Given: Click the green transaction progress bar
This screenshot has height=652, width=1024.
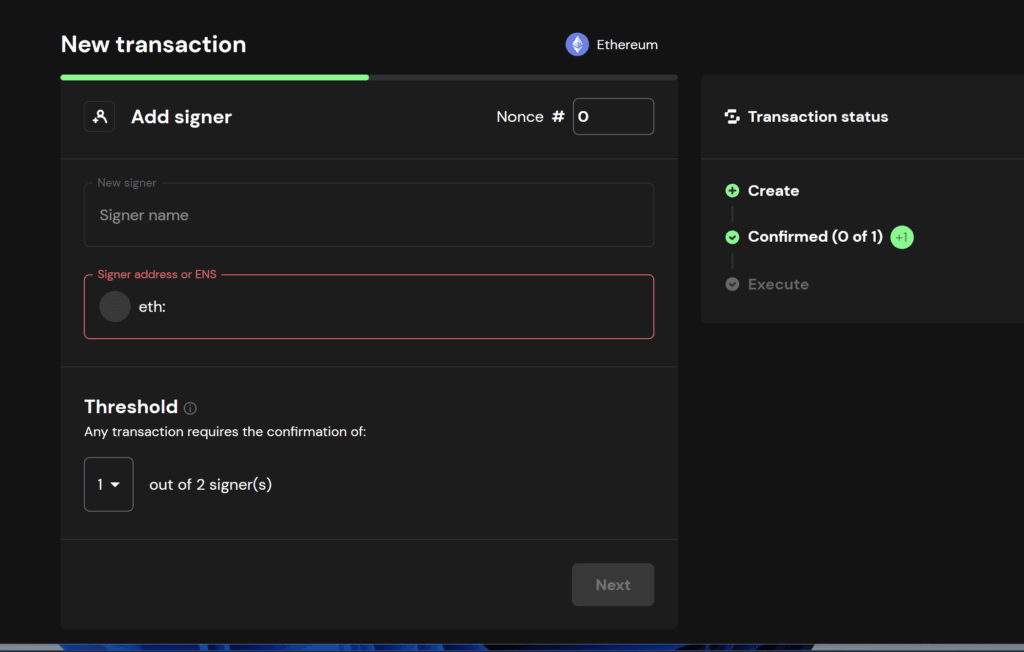Looking at the screenshot, I should pos(214,77).
